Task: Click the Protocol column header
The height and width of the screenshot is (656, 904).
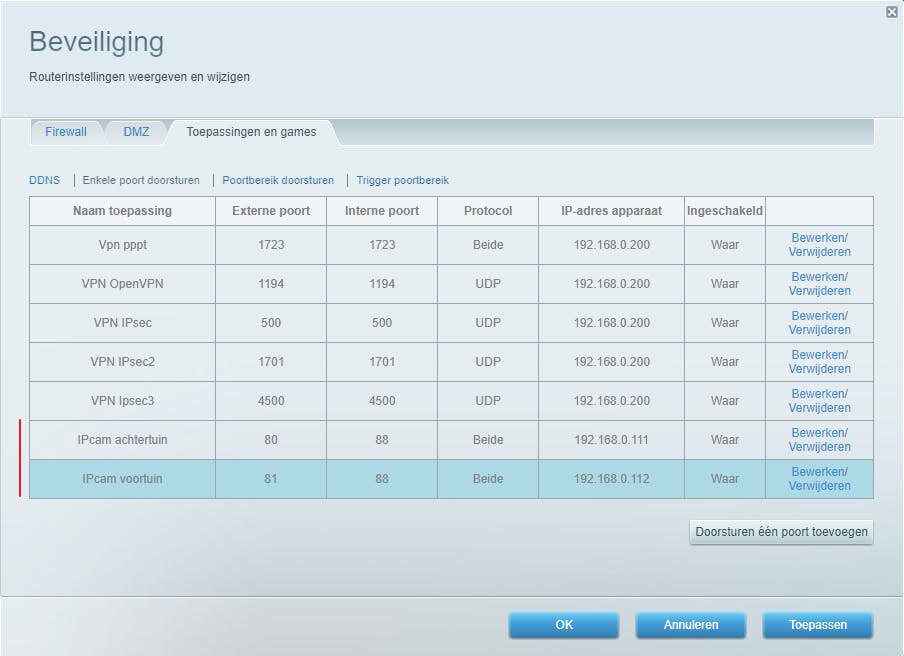Action: [x=488, y=211]
